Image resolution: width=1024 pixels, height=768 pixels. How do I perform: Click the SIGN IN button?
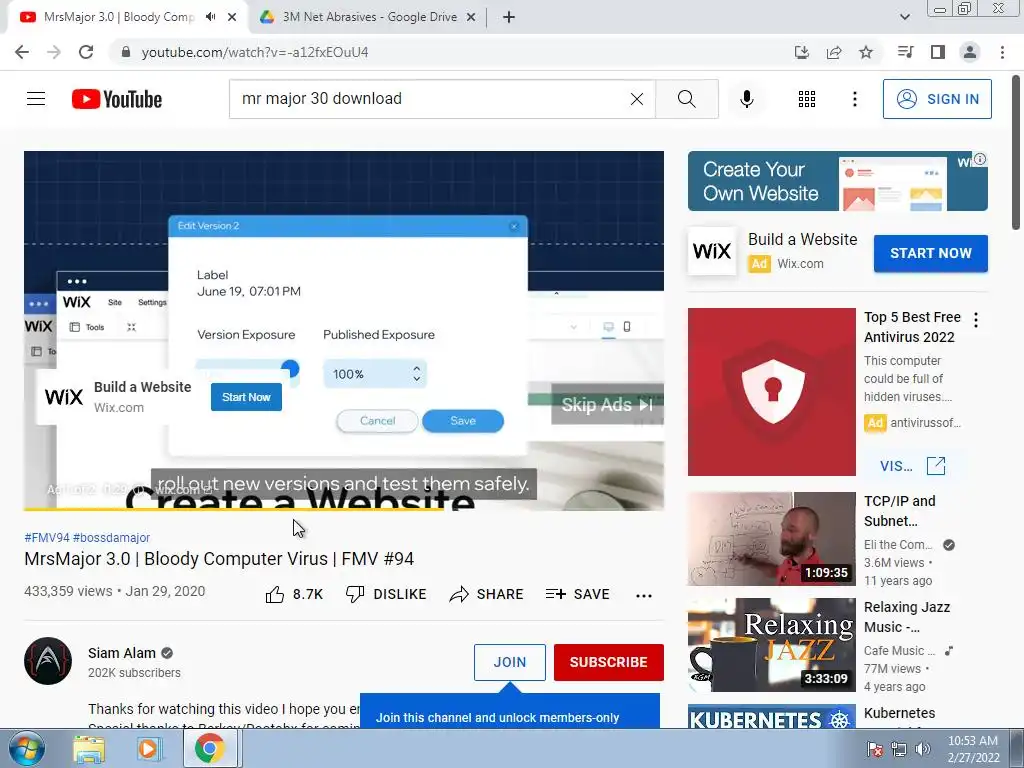(x=937, y=99)
